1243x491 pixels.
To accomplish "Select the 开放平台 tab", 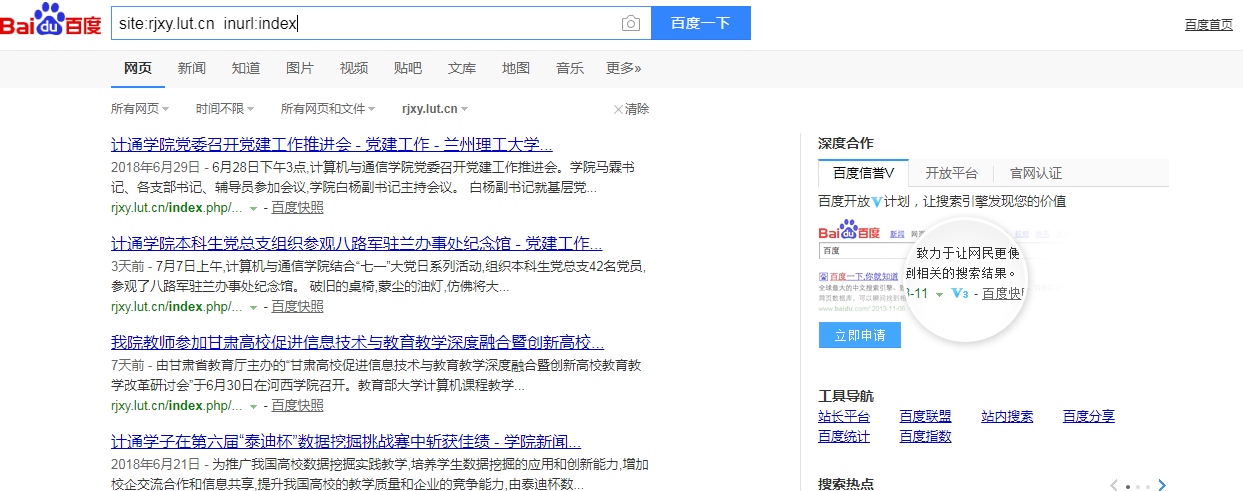I will point(951,173).
